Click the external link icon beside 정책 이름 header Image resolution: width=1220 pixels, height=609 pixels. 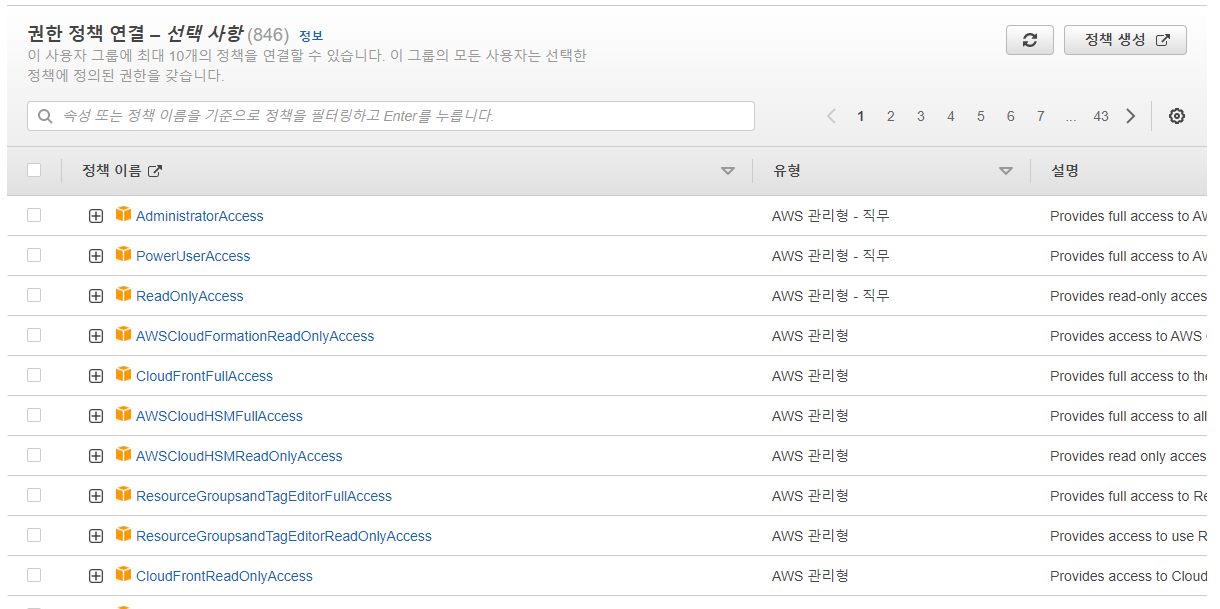(x=155, y=171)
